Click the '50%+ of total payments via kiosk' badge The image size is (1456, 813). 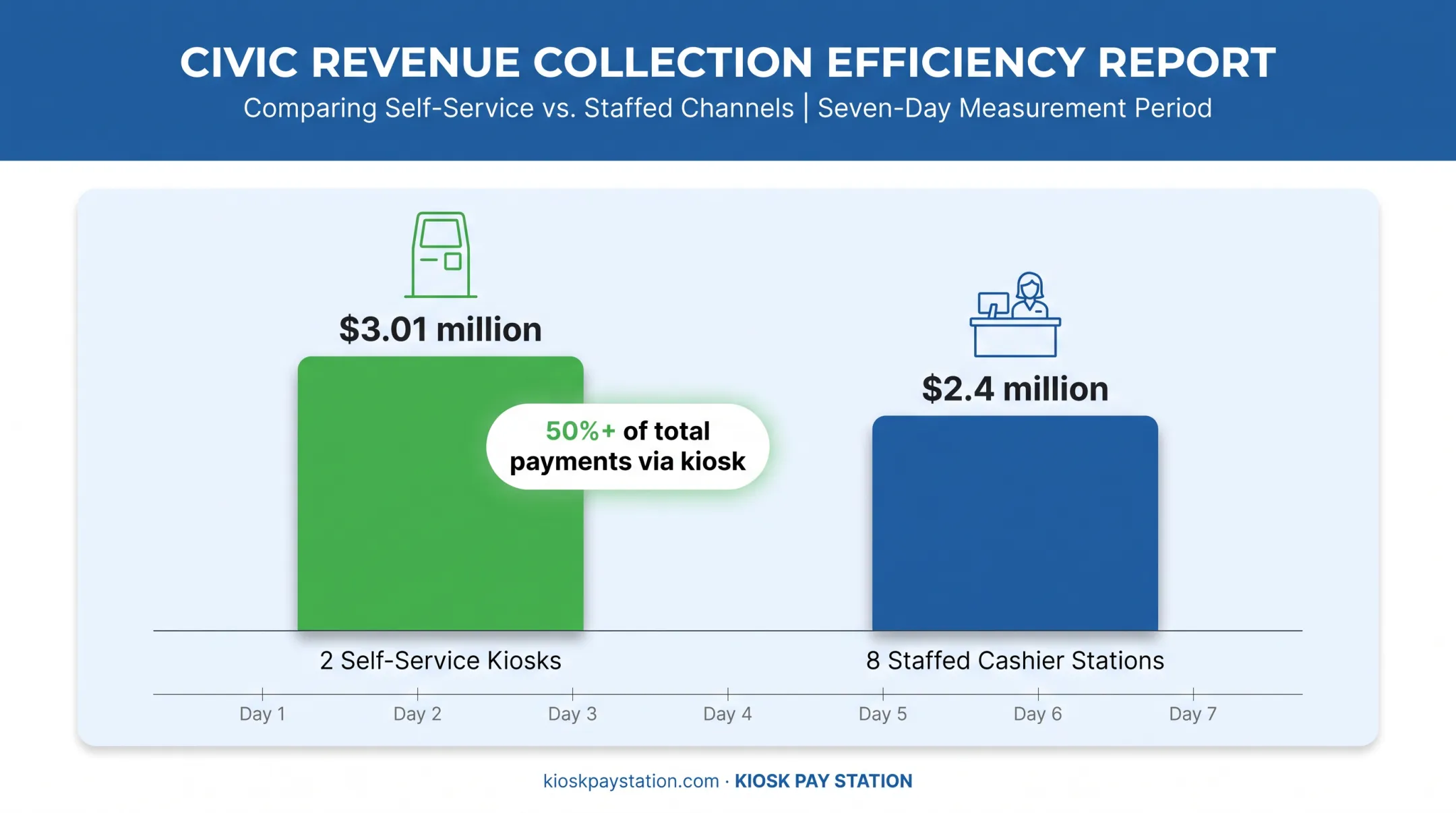click(628, 446)
